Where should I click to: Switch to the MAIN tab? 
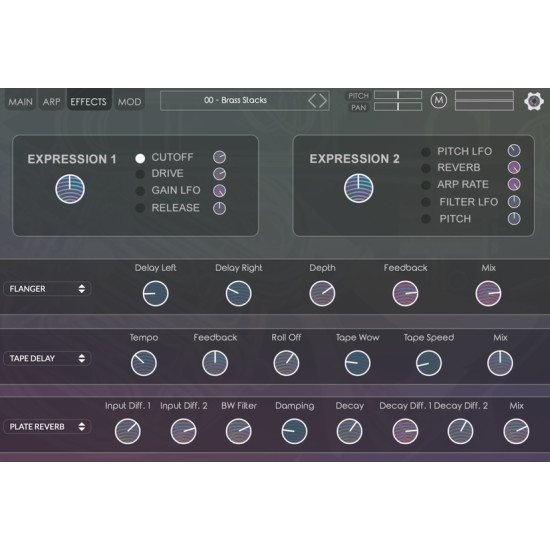20,102
